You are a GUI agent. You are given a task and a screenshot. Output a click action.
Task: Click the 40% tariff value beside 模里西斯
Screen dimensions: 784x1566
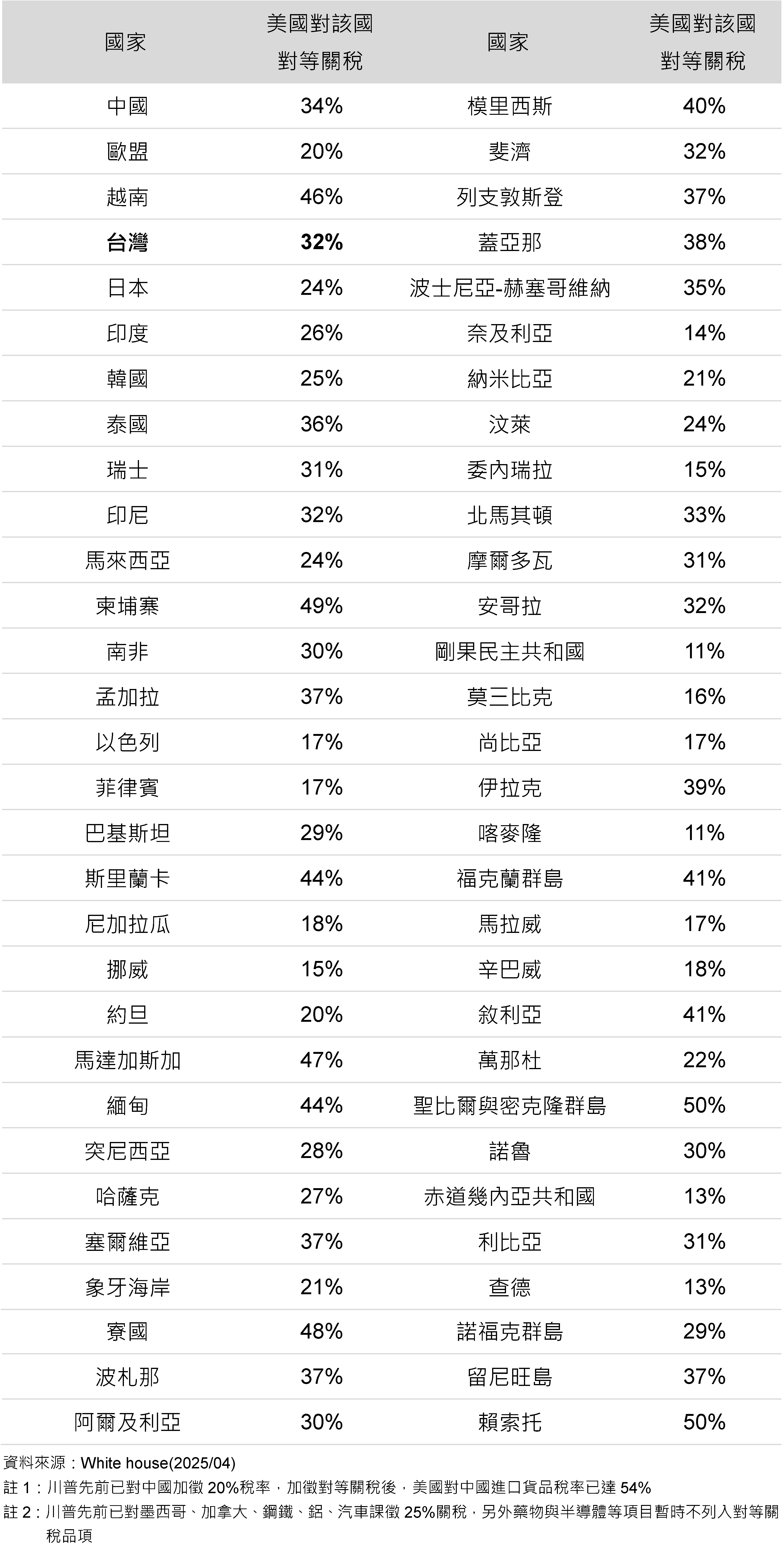704,106
